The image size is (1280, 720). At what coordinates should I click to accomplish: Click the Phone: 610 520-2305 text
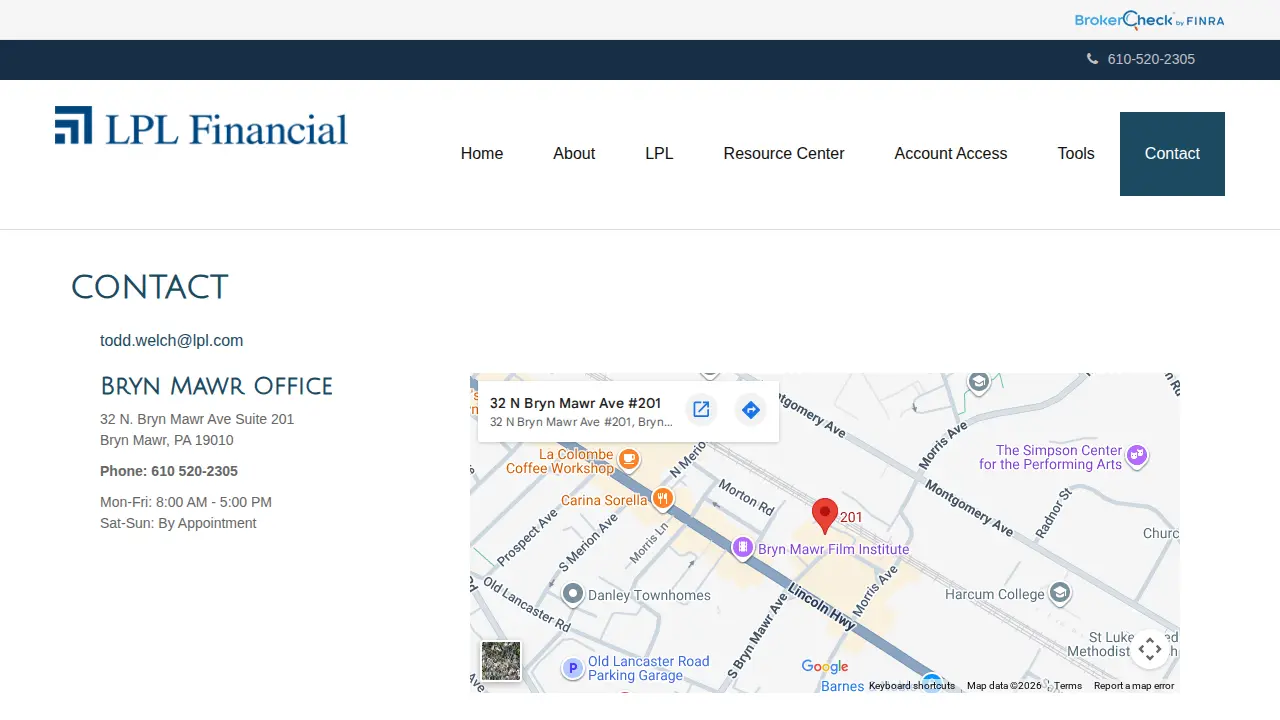coord(169,471)
